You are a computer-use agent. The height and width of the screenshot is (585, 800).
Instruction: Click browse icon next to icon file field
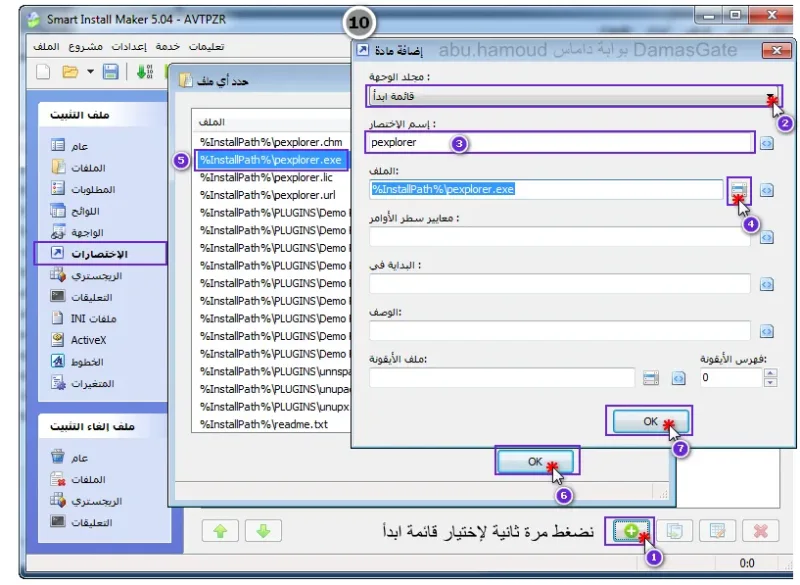tap(651, 378)
